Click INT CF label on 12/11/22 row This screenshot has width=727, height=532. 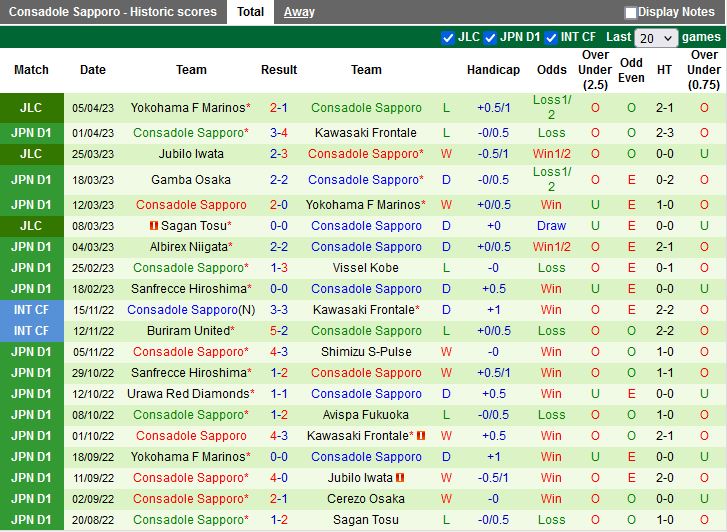pyautogui.click(x=31, y=331)
